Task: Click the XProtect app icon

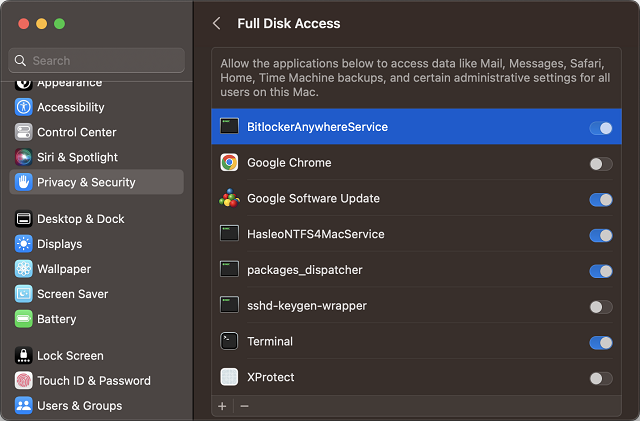Action: click(229, 377)
